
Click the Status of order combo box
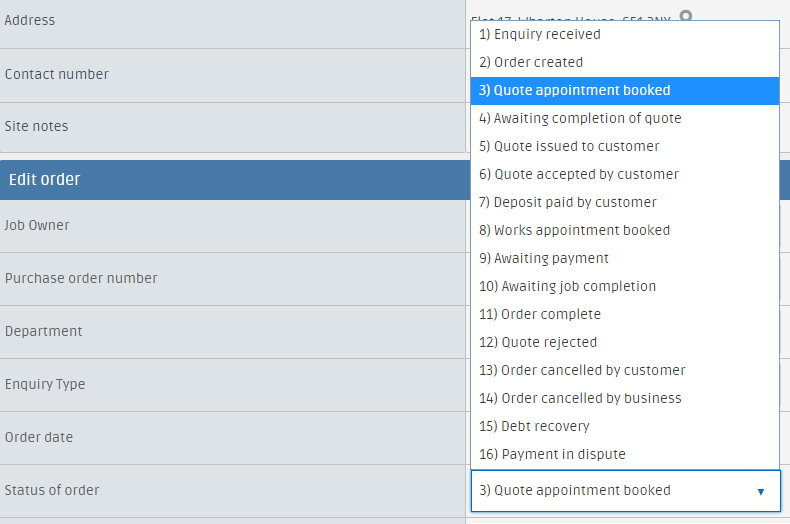(626, 491)
